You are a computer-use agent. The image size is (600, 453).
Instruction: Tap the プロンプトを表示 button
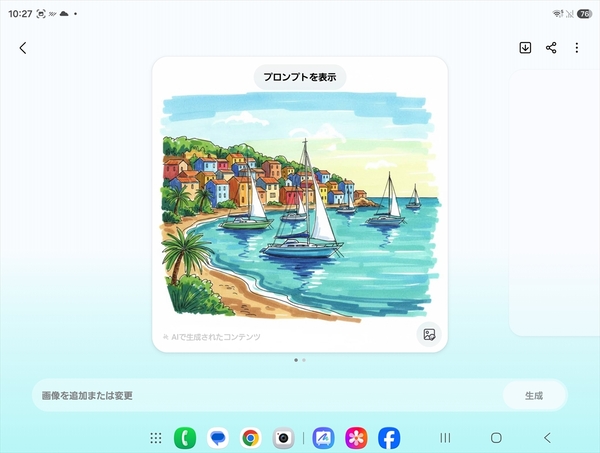coord(300,77)
